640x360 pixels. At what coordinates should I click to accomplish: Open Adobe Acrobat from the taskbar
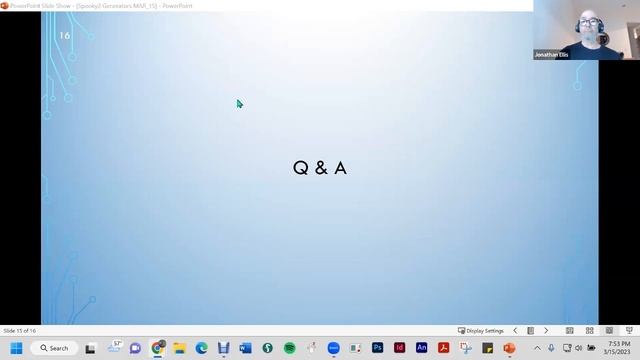444,348
